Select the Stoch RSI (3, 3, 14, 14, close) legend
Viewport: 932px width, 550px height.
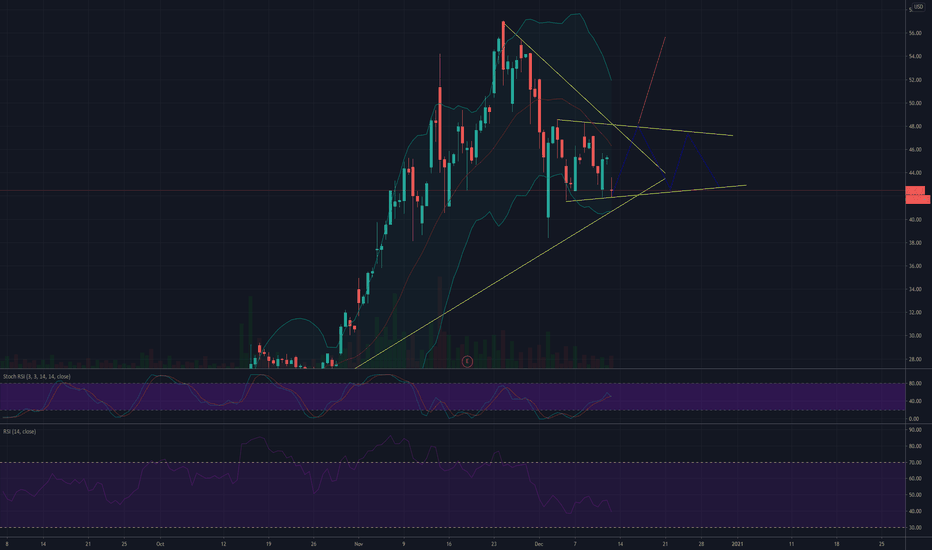coord(37,376)
